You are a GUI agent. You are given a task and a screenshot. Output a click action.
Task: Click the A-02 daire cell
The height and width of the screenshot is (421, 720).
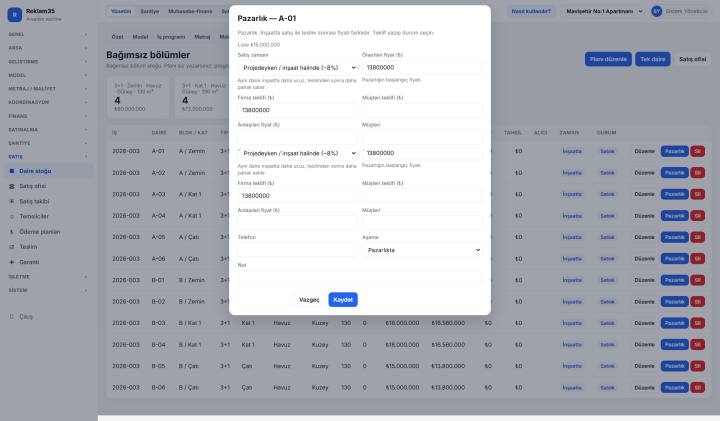click(x=158, y=173)
